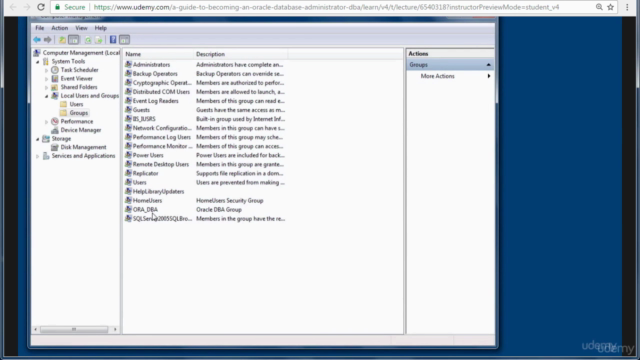640x360 pixels.
Task: Click the Administrators group icon
Action: [128, 64]
